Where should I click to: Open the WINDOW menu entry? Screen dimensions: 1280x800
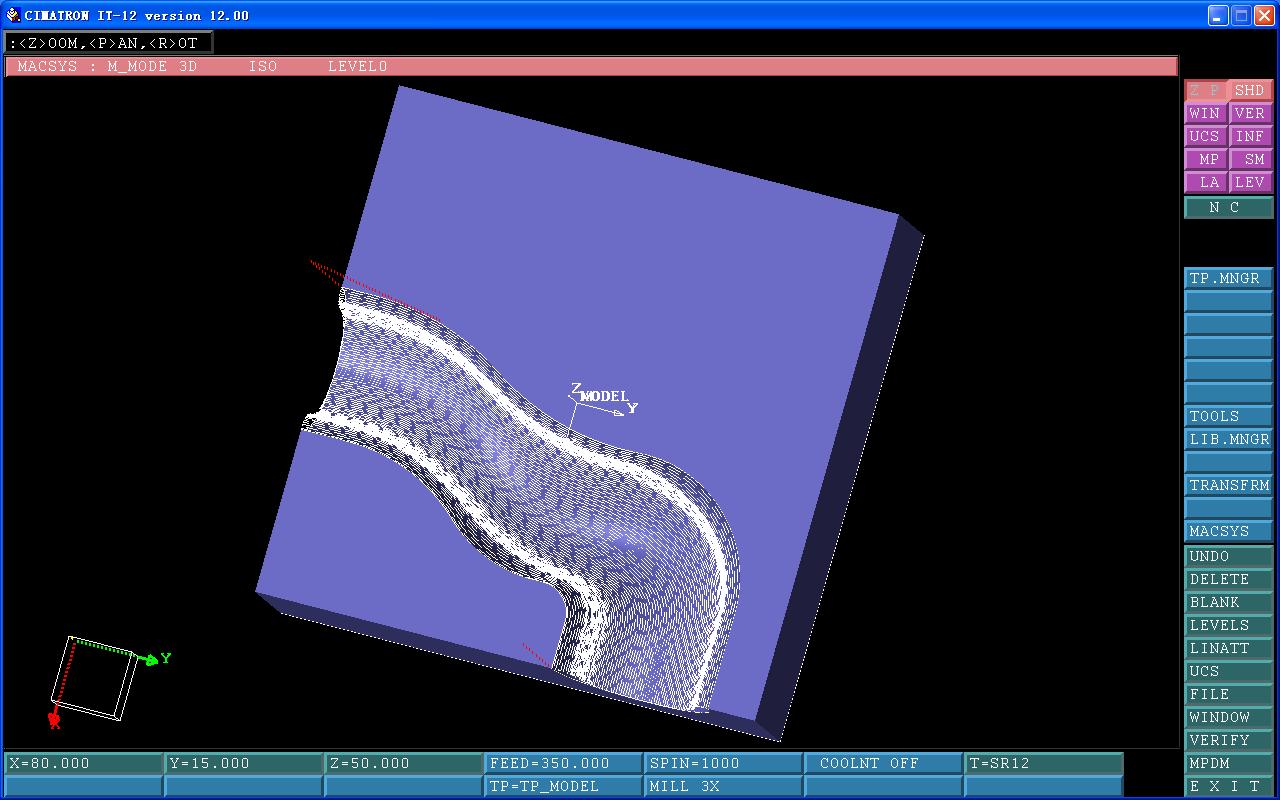coord(1228,717)
